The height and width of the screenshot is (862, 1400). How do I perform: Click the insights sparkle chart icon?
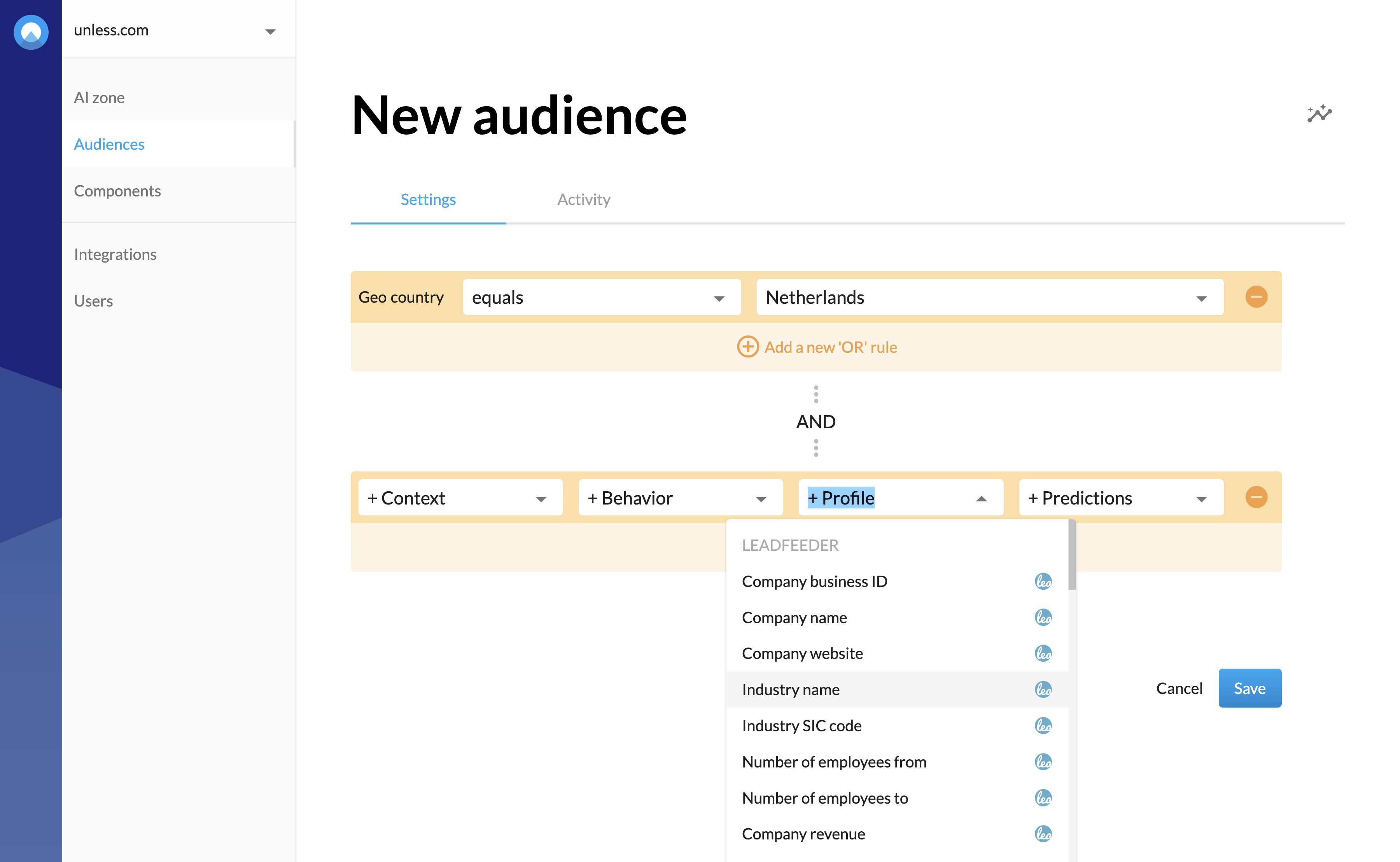[1319, 114]
